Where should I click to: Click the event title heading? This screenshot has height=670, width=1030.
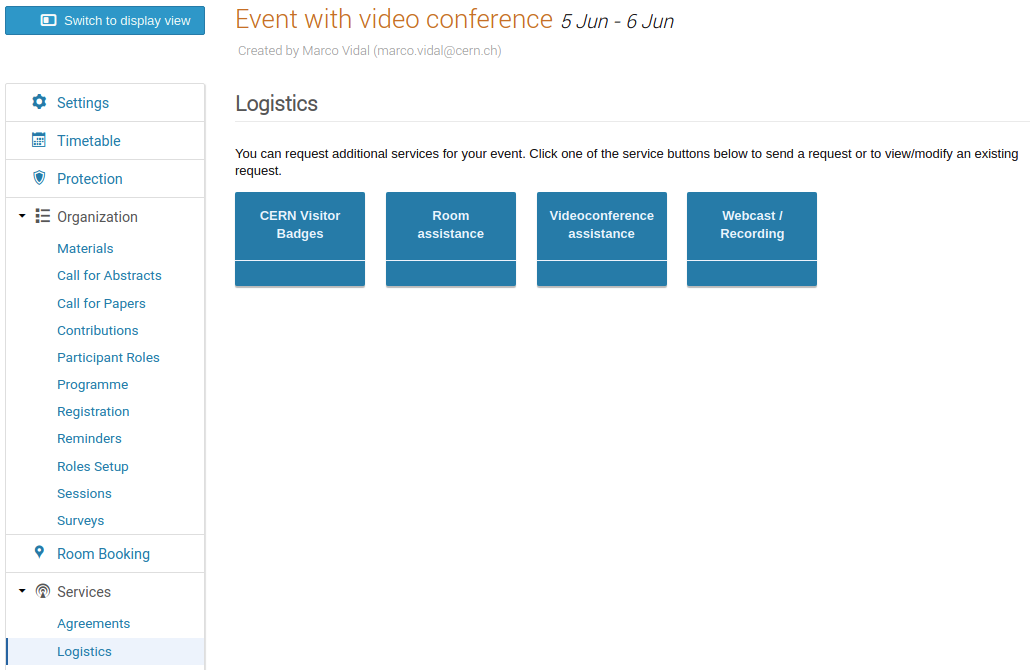coord(393,19)
